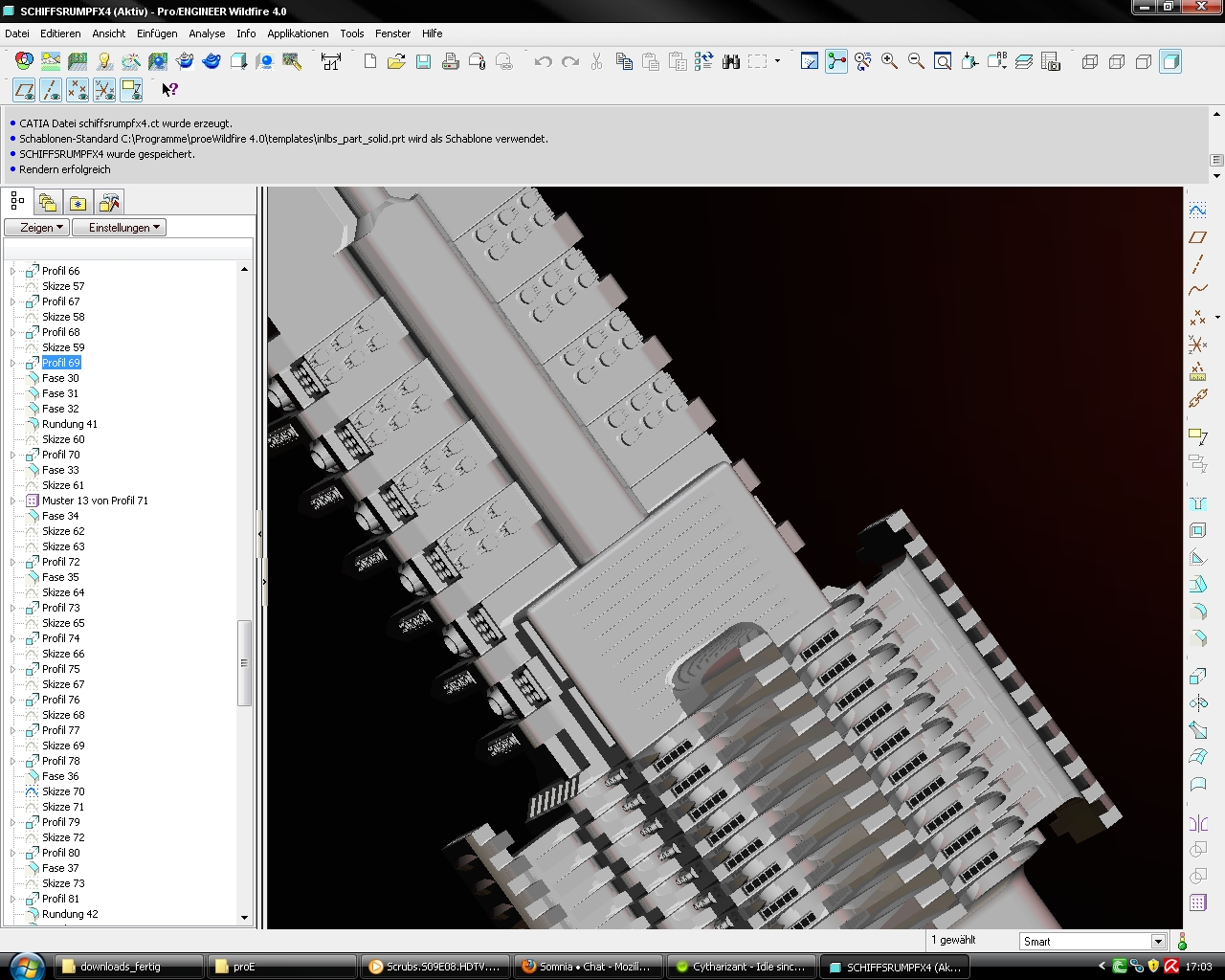The image size is (1225, 980).
Task: Enable shaded display mode
Action: (x=1169, y=62)
